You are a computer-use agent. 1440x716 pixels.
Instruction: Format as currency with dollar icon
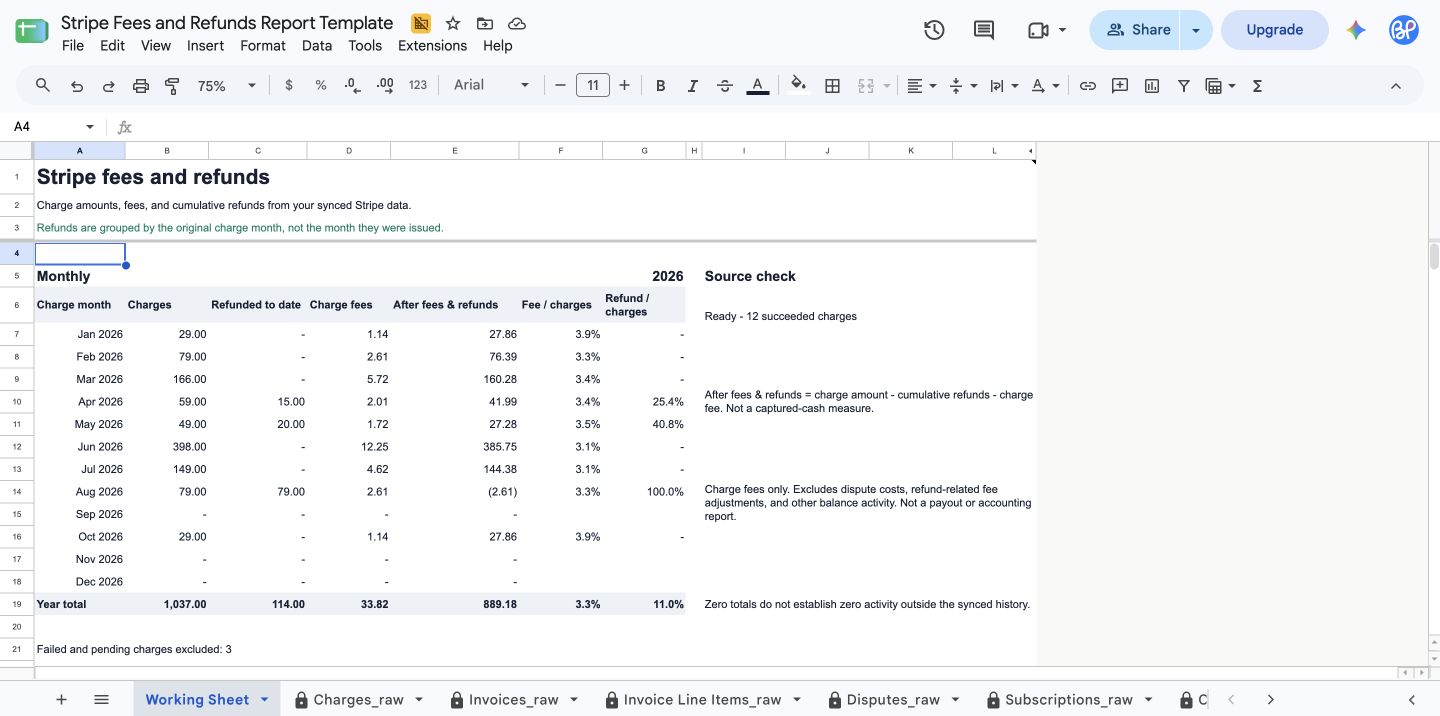click(289, 86)
